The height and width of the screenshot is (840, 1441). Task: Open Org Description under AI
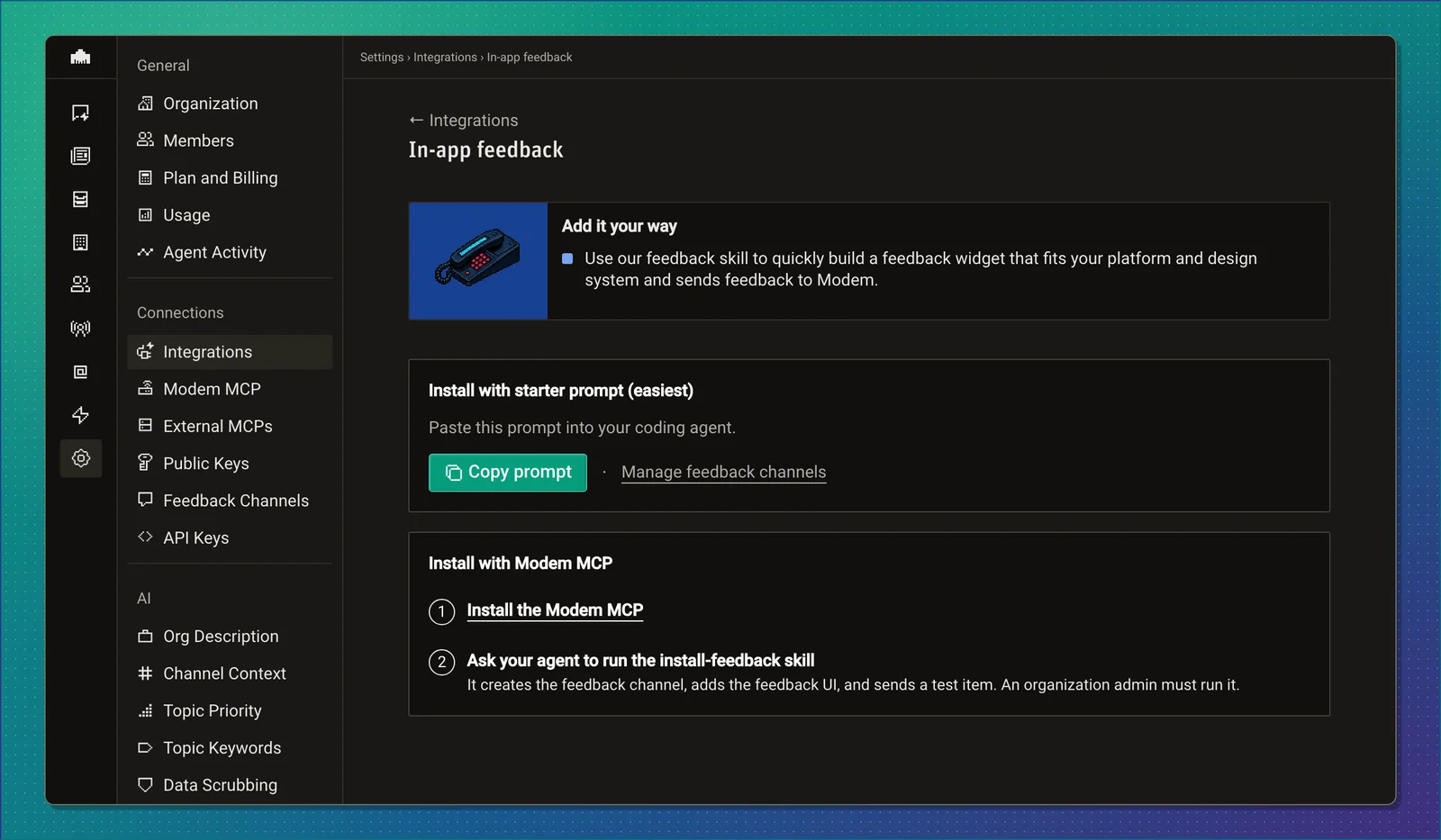[x=230, y=637]
